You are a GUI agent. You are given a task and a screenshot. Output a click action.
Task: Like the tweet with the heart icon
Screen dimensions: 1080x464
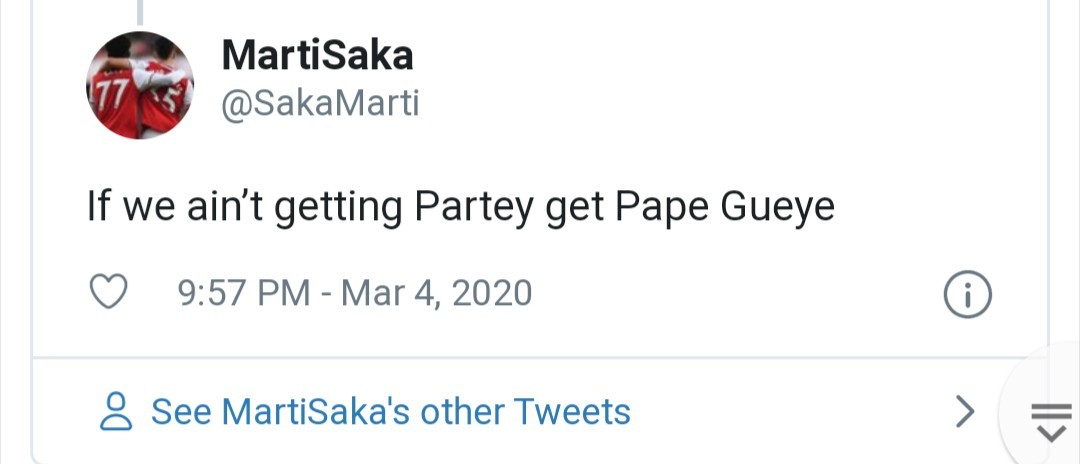(109, 293)
